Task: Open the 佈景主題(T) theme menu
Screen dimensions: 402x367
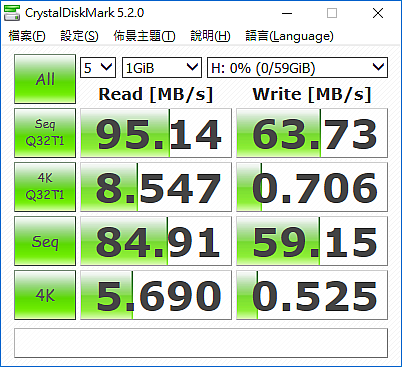Action: coord(144,36)
